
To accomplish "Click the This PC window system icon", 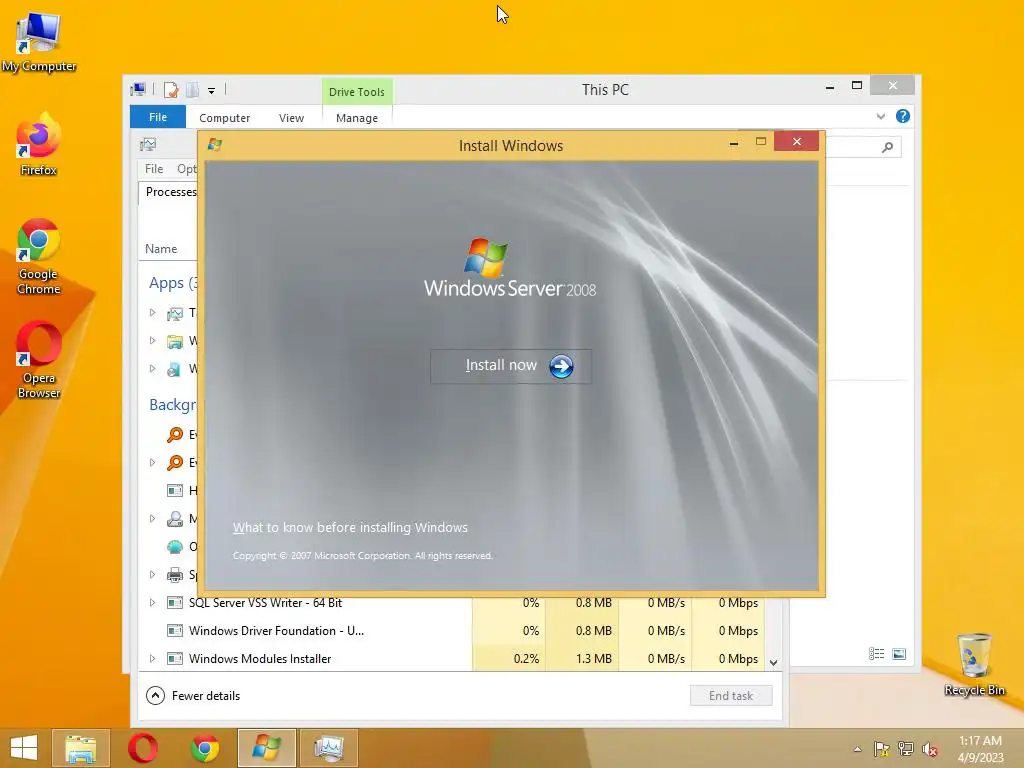I will (x=138, y=89).
